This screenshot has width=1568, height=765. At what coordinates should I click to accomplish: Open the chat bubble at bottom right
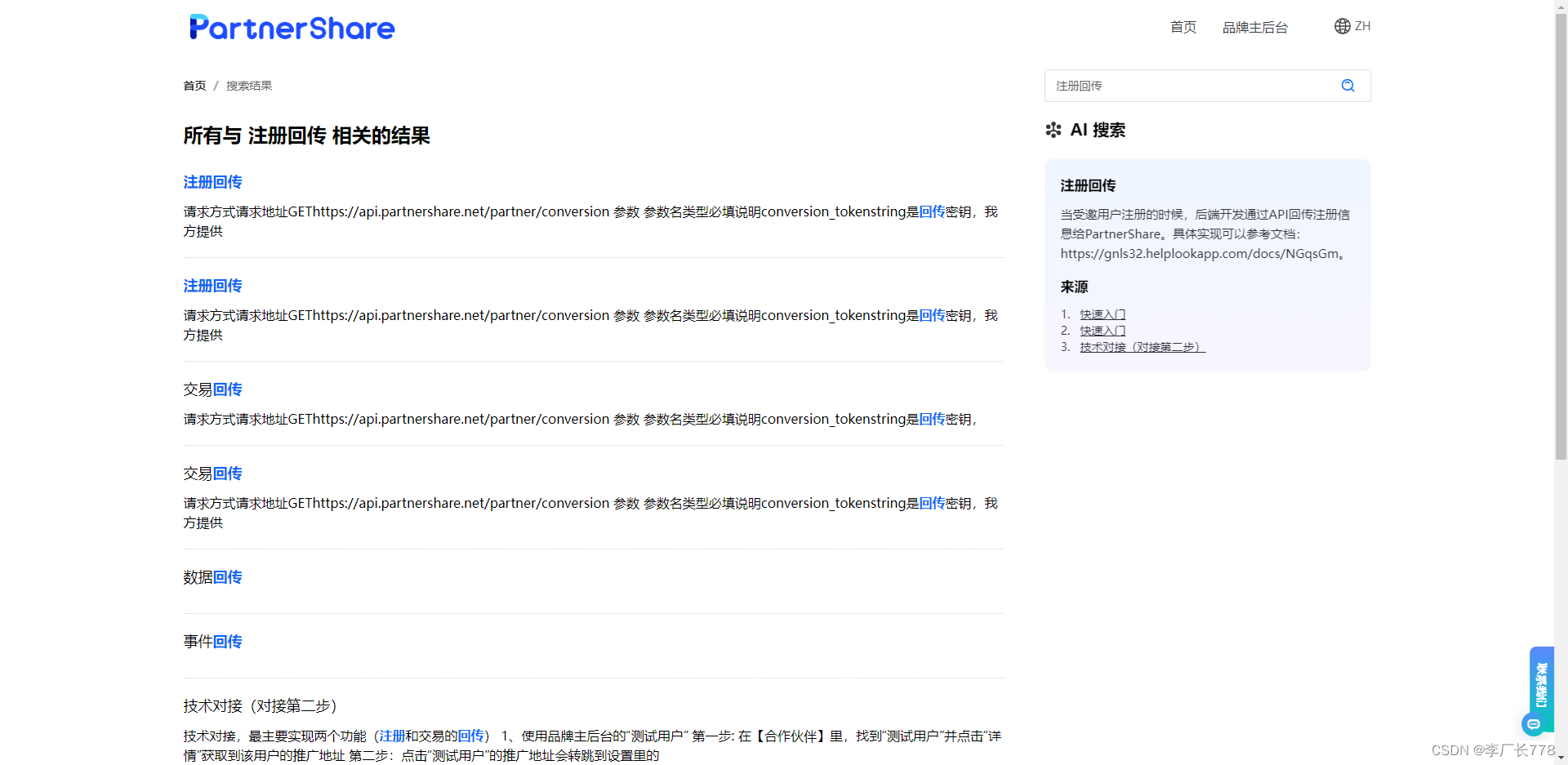(x=1535, y=724)
